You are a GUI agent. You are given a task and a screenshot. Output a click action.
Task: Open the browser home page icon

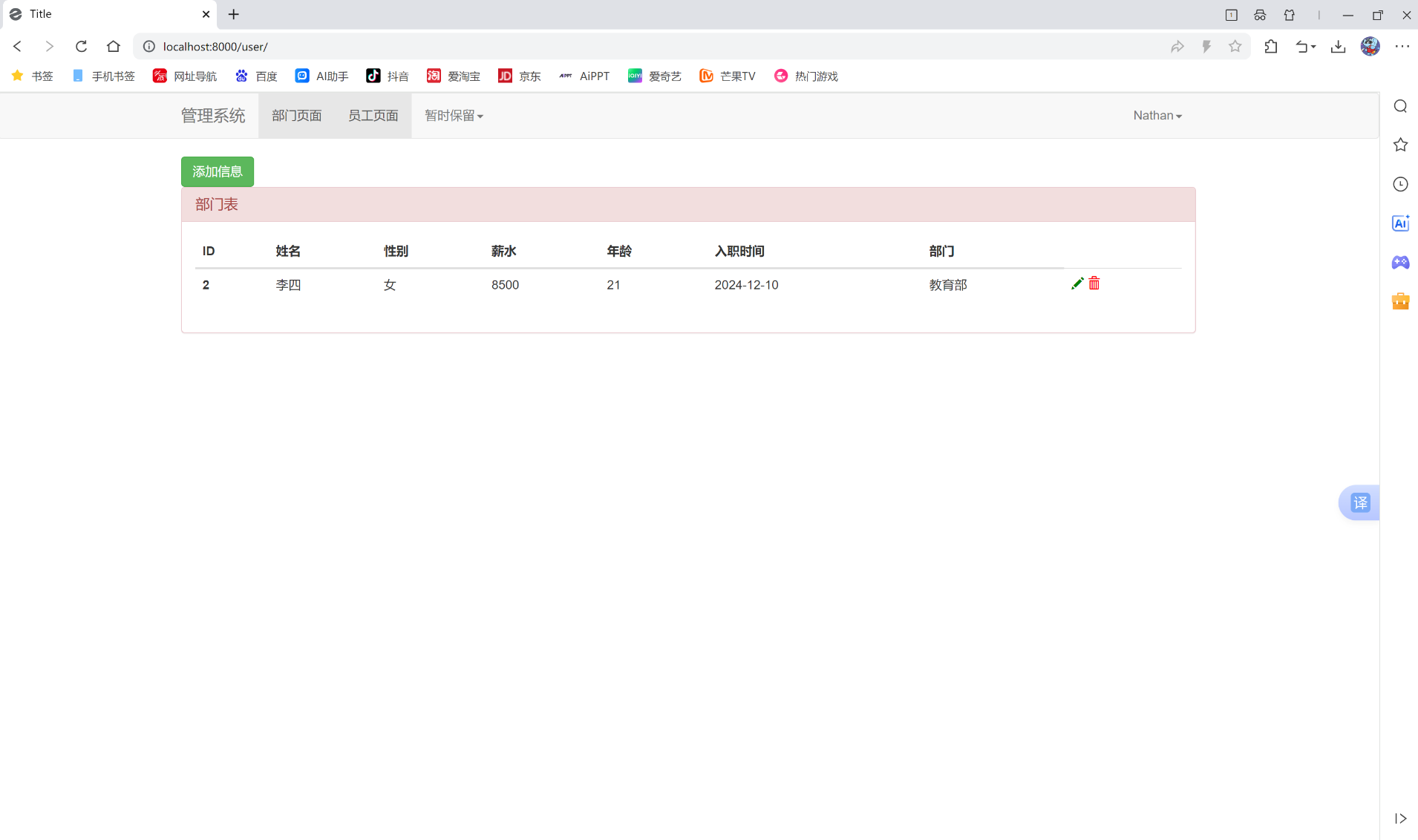pyautogui.click(x=113, y=46)
